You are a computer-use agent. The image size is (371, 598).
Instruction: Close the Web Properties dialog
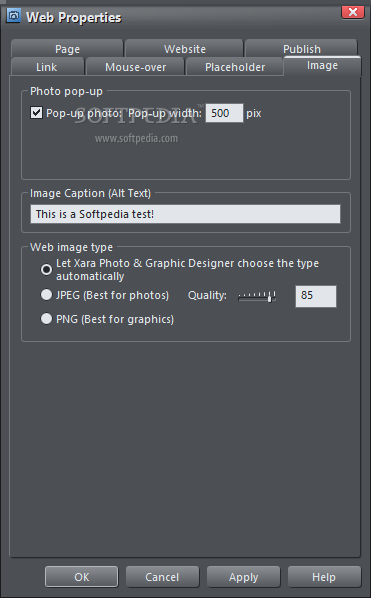click(x=353, y=12)
